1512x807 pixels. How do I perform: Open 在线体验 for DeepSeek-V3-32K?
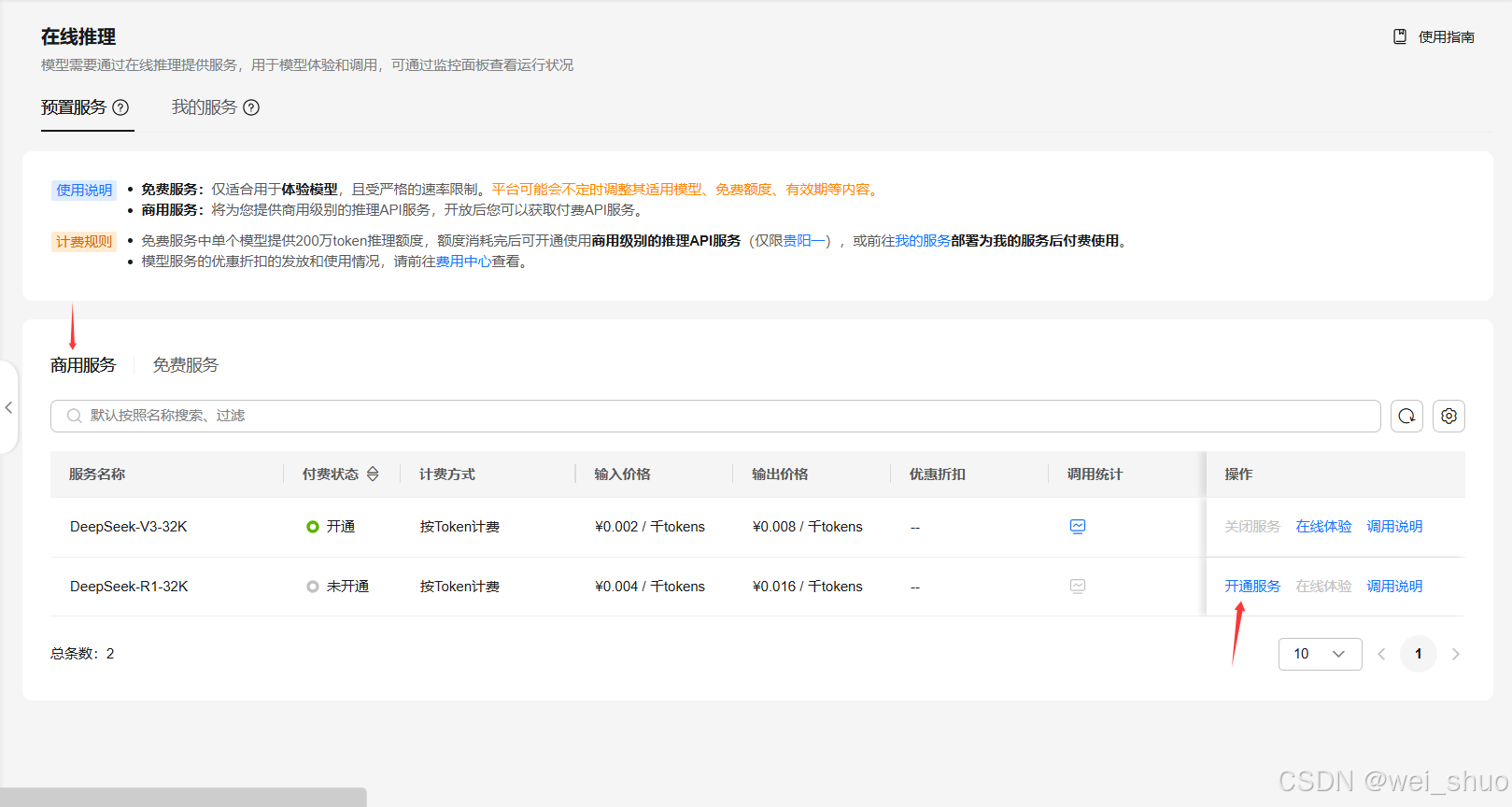click(1323, 527)
